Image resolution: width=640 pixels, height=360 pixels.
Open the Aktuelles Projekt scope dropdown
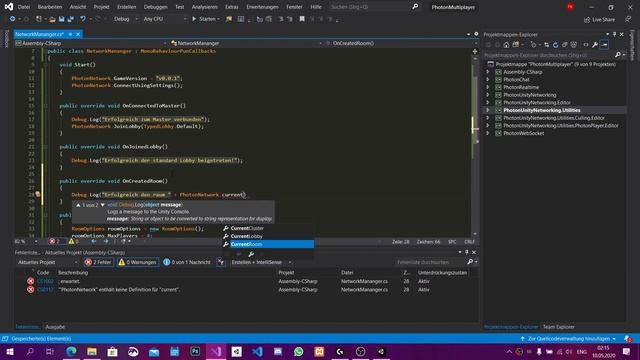(47, 262)
